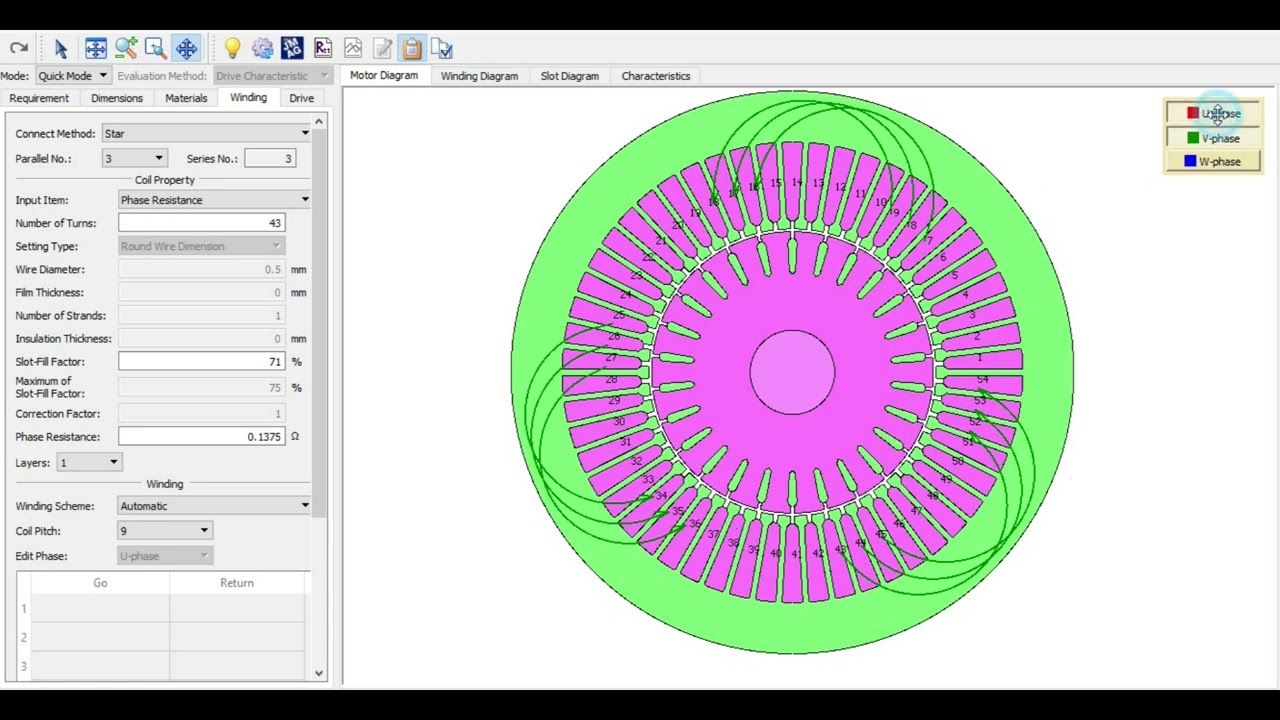Viewport: 1280px width, 720px height.
Task: Toggle W-phase winding display
Action: (x=1213, y=161)
